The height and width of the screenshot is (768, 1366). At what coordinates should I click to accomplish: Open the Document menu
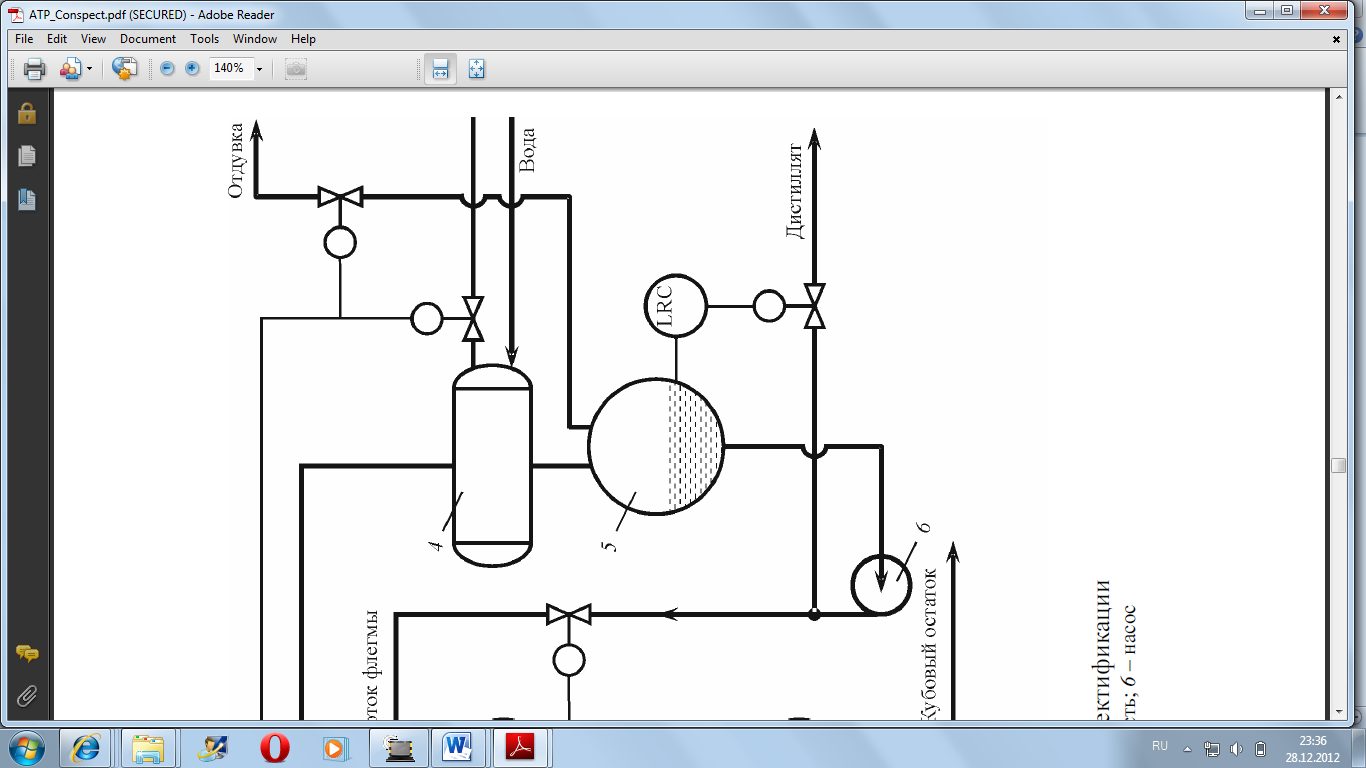[148, 39]
